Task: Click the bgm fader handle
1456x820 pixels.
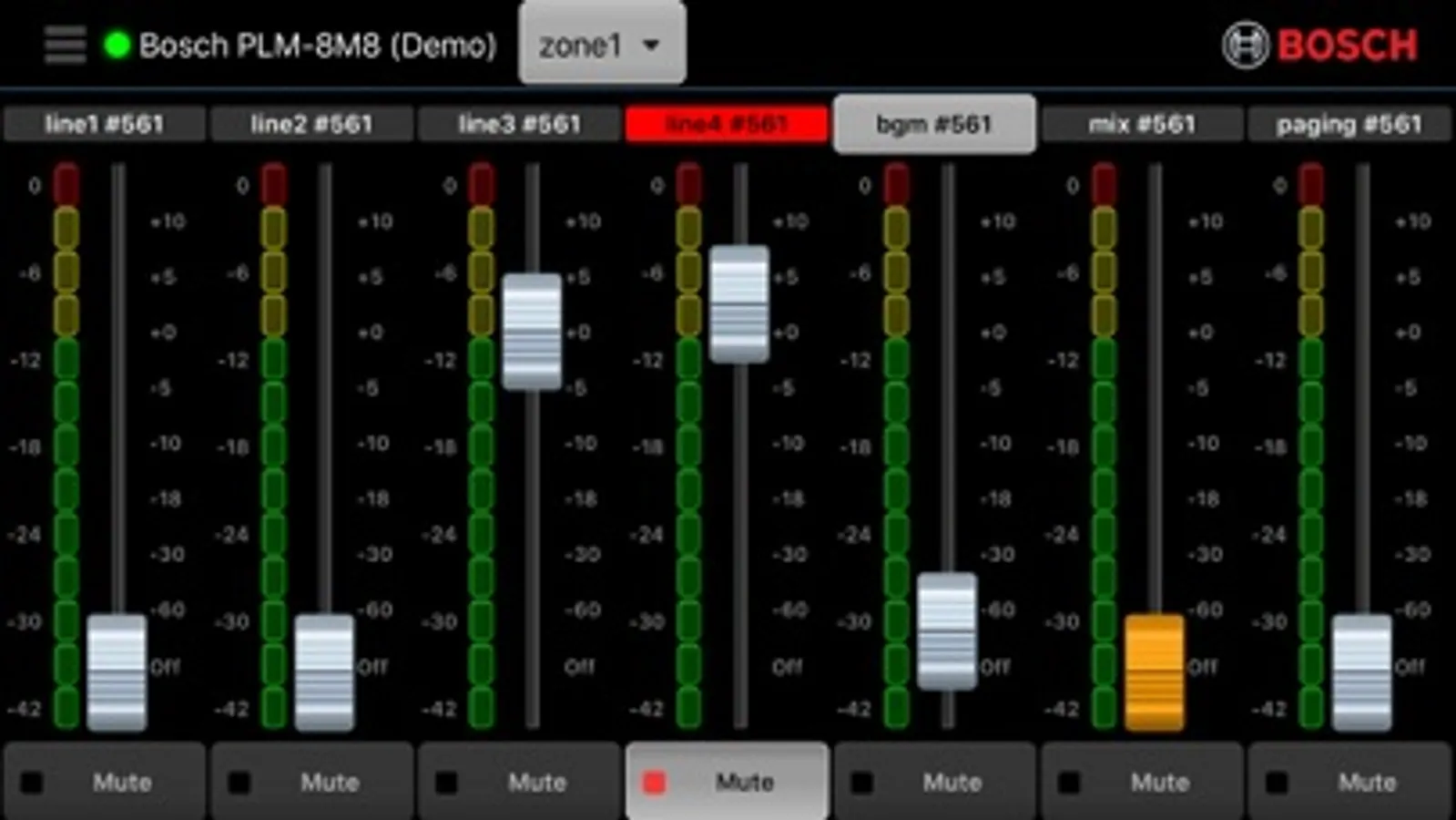Action: (947, 631)
